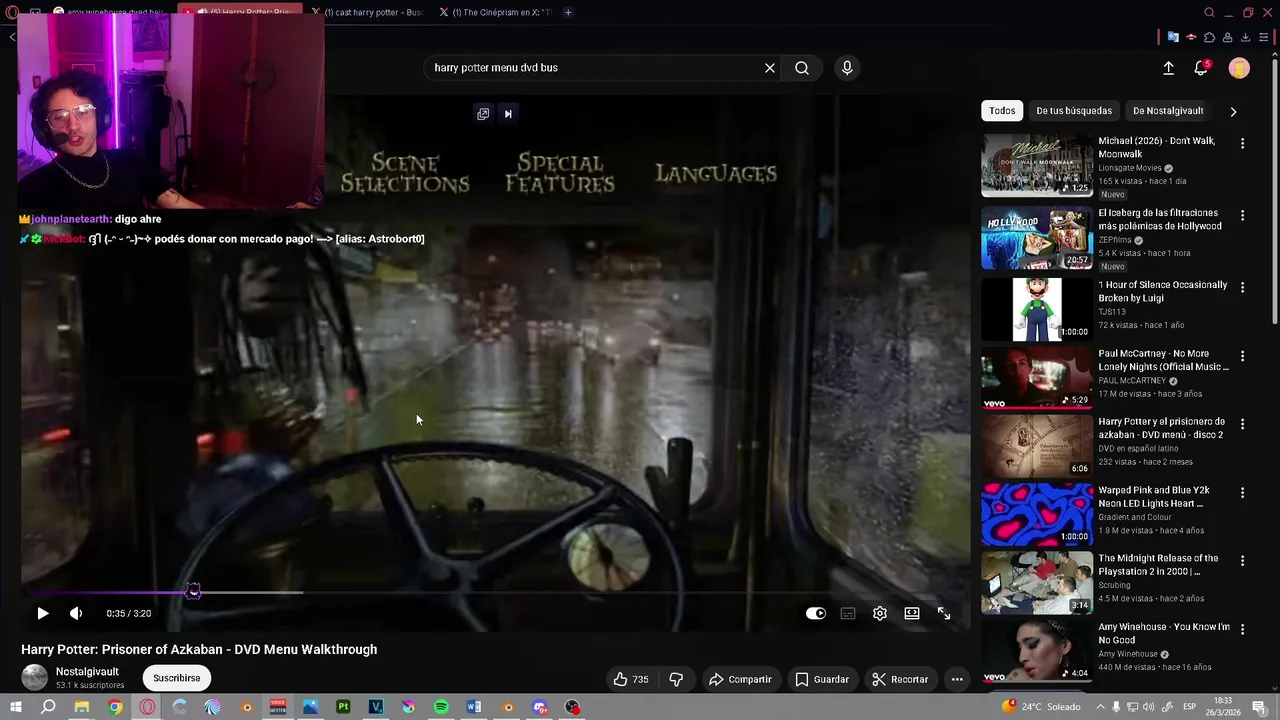Select 'De Nostalgivault' filter chip

coord(1168,111)
